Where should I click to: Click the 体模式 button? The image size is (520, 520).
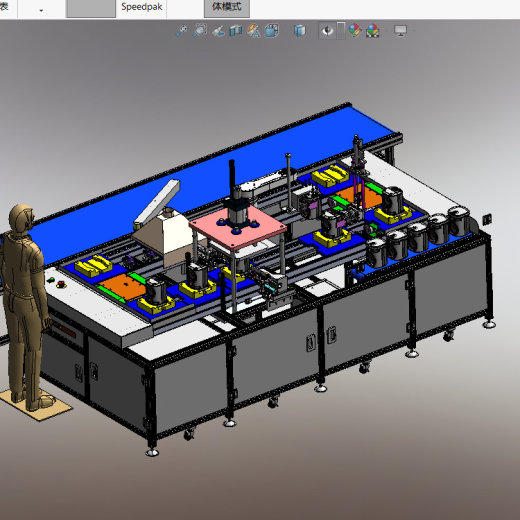pos(227,8)
